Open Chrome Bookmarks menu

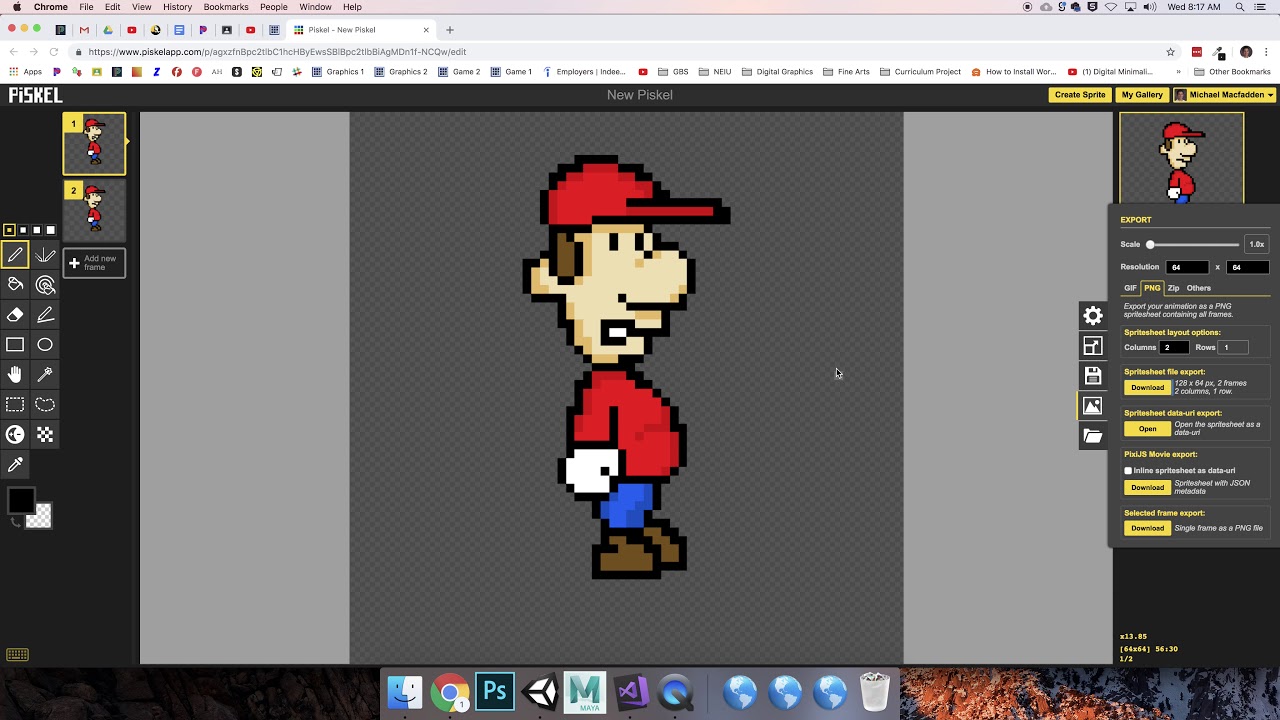226,7
